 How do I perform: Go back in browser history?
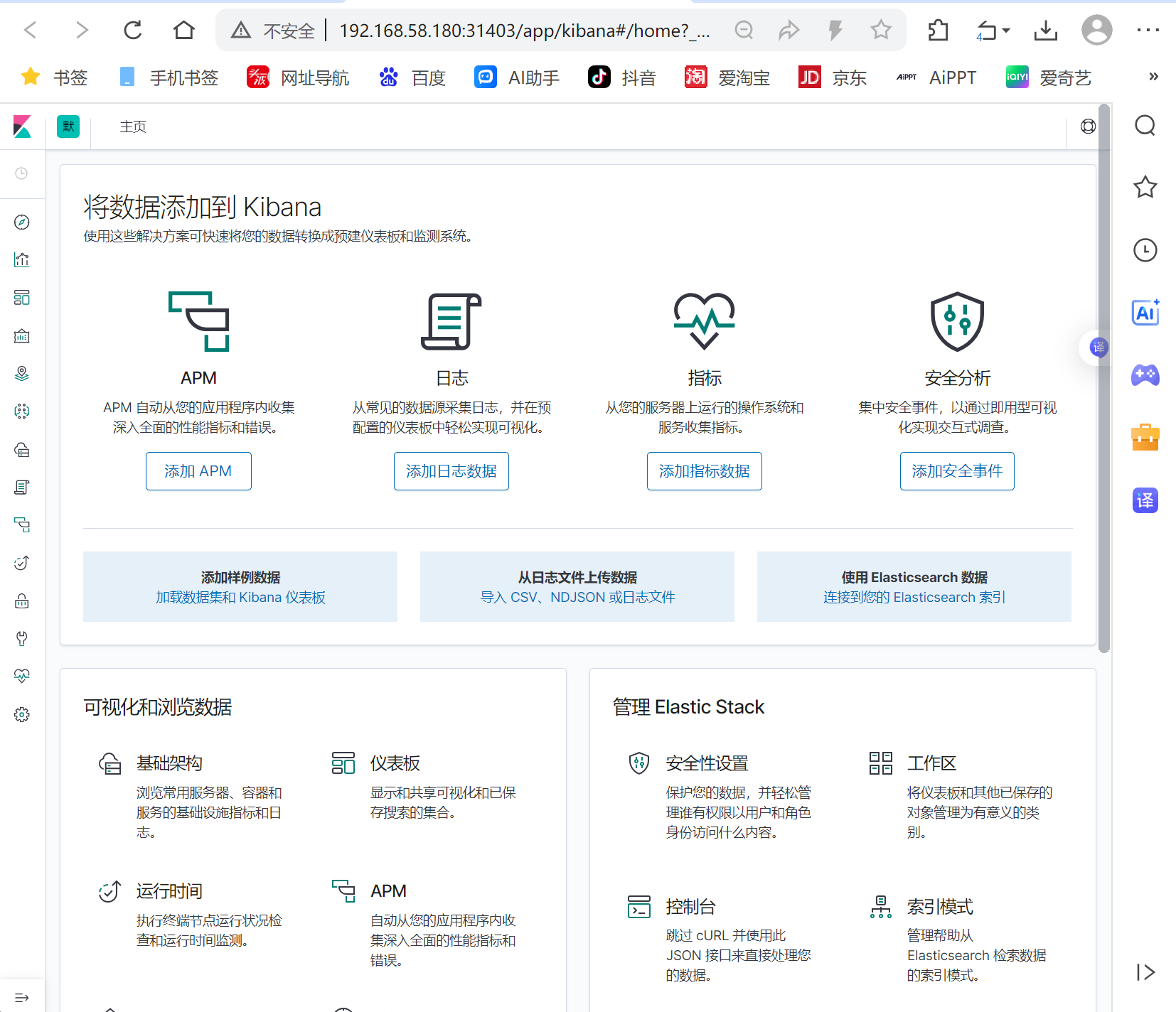click(31, 30)
